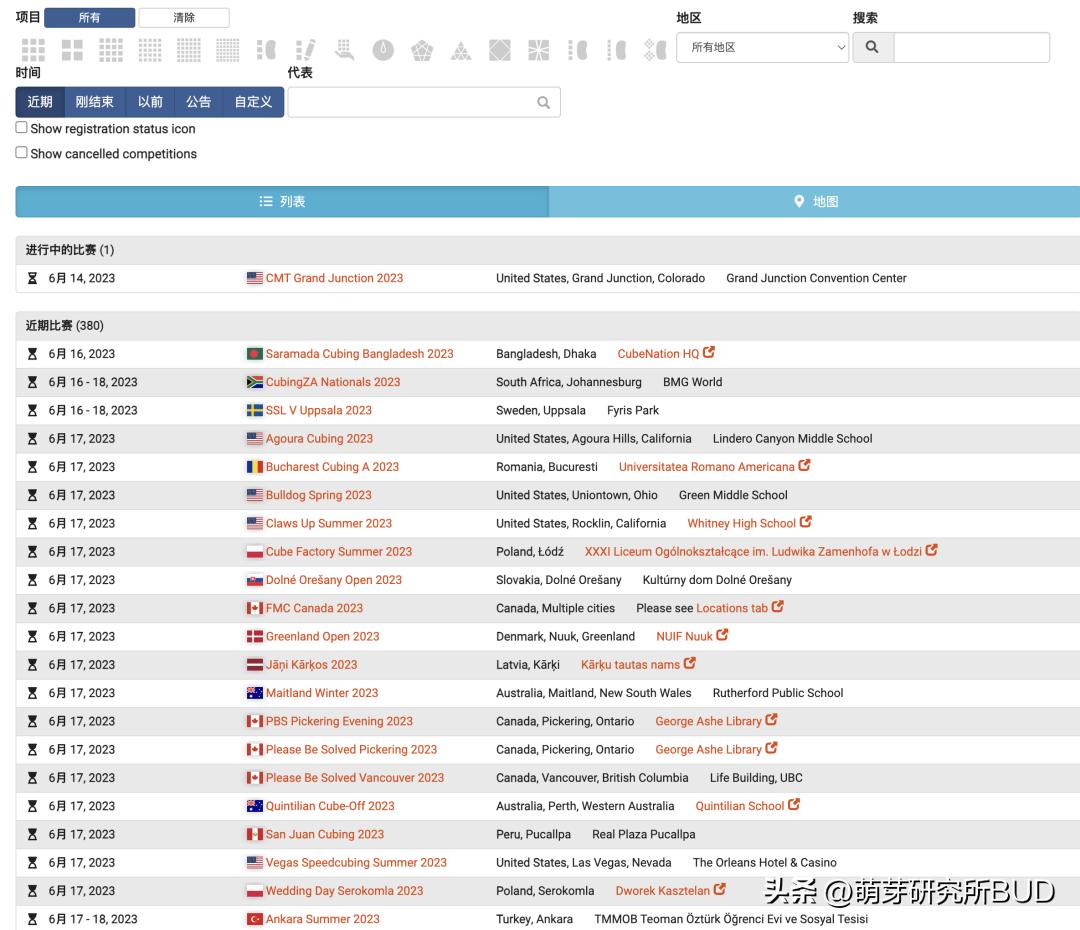Screen dimensions: 1080x930
Task: Click the 搜索 search text field
Action: 970,47
